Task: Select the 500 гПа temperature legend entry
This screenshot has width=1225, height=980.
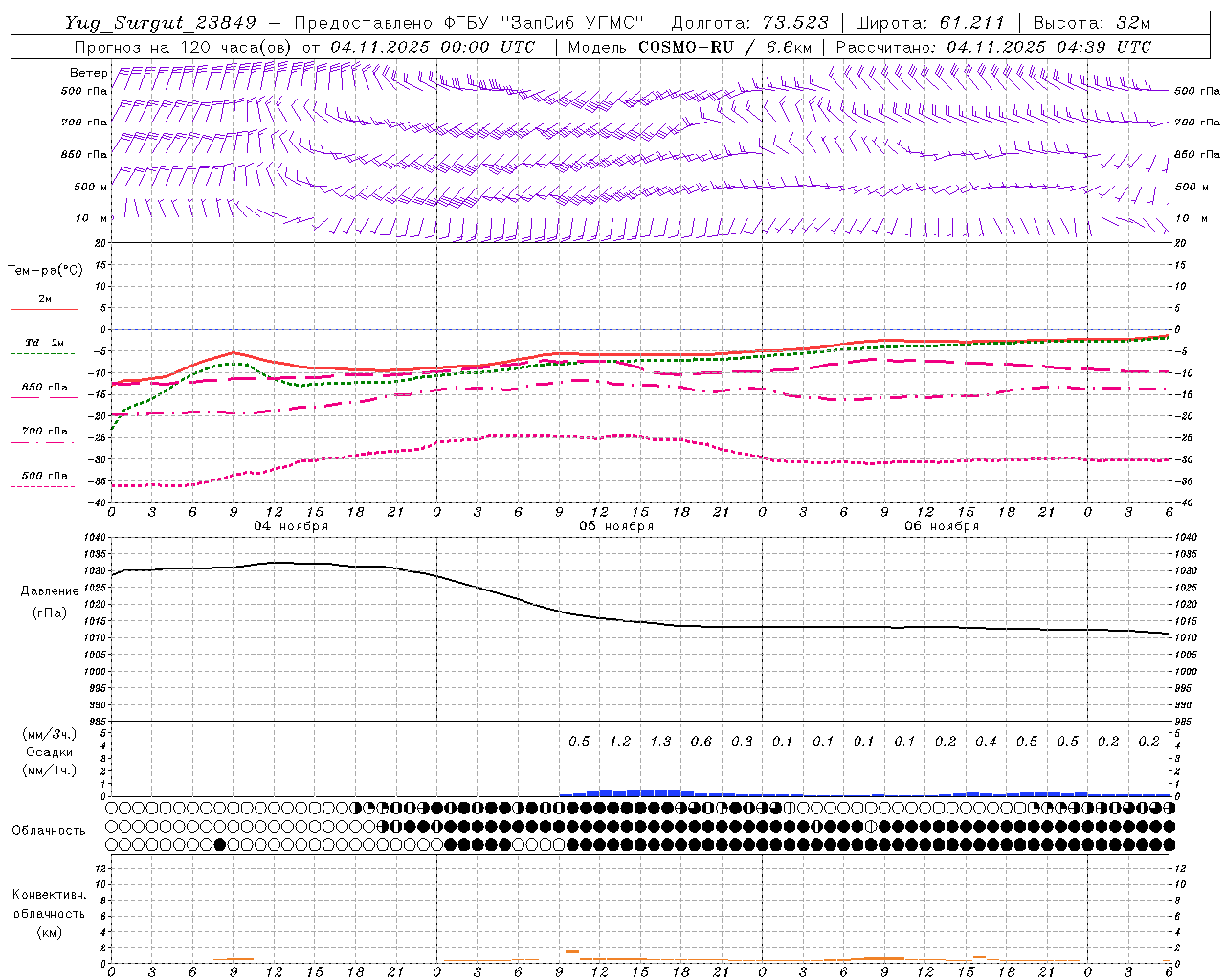Action: pos(44,476)
